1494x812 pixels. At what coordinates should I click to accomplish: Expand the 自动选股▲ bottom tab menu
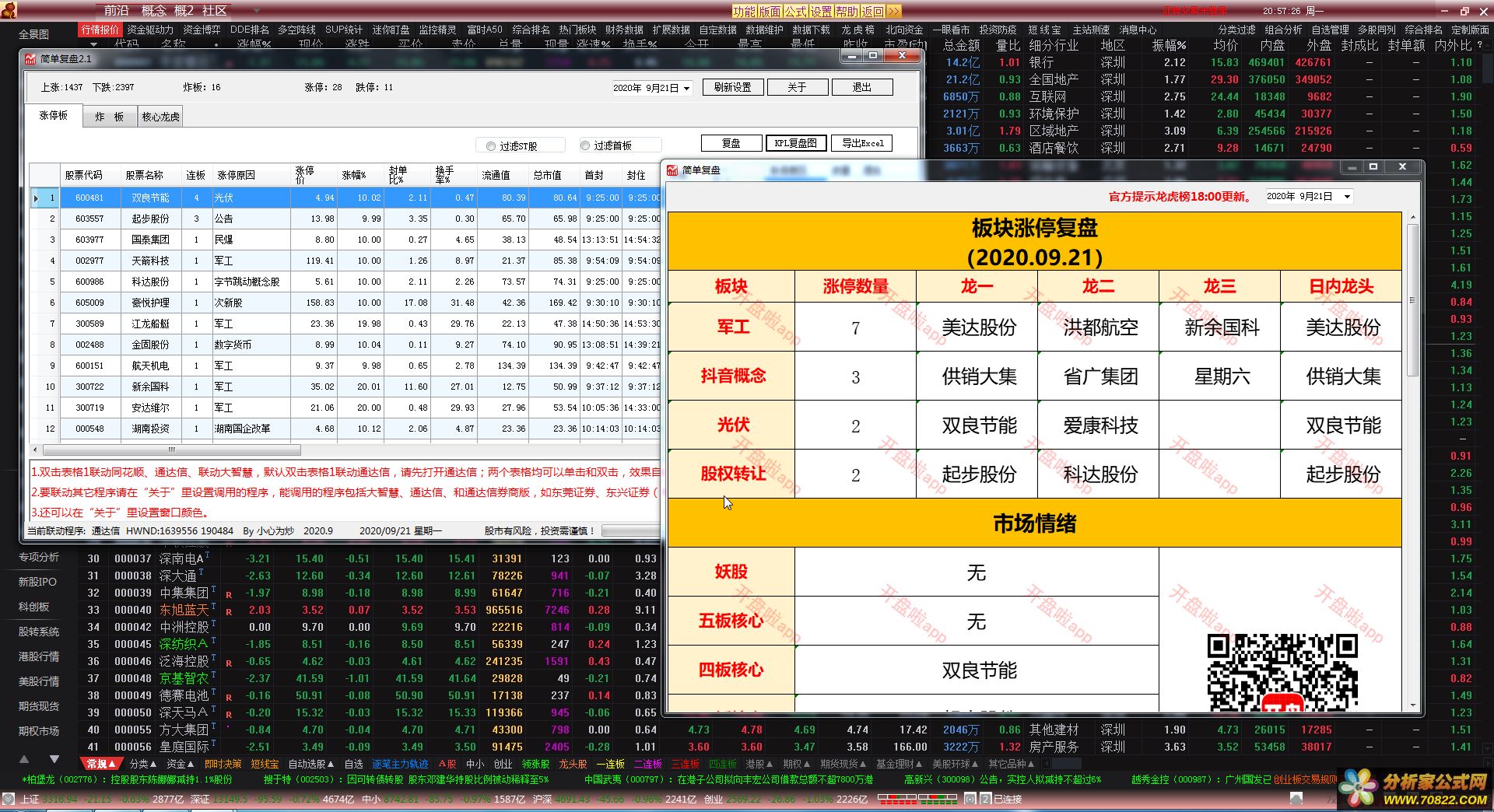pos(311,764)
